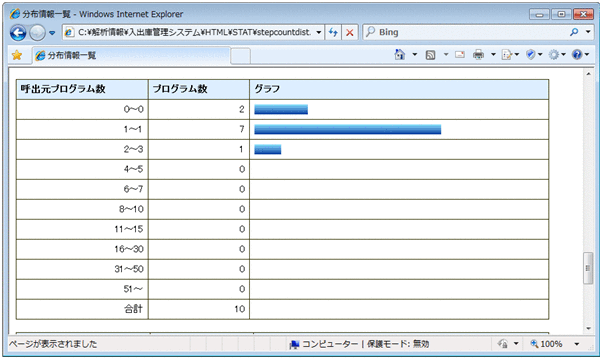Click the 0~0 range cell
This screenshot has height=360, width=603.
click(82, 109)
